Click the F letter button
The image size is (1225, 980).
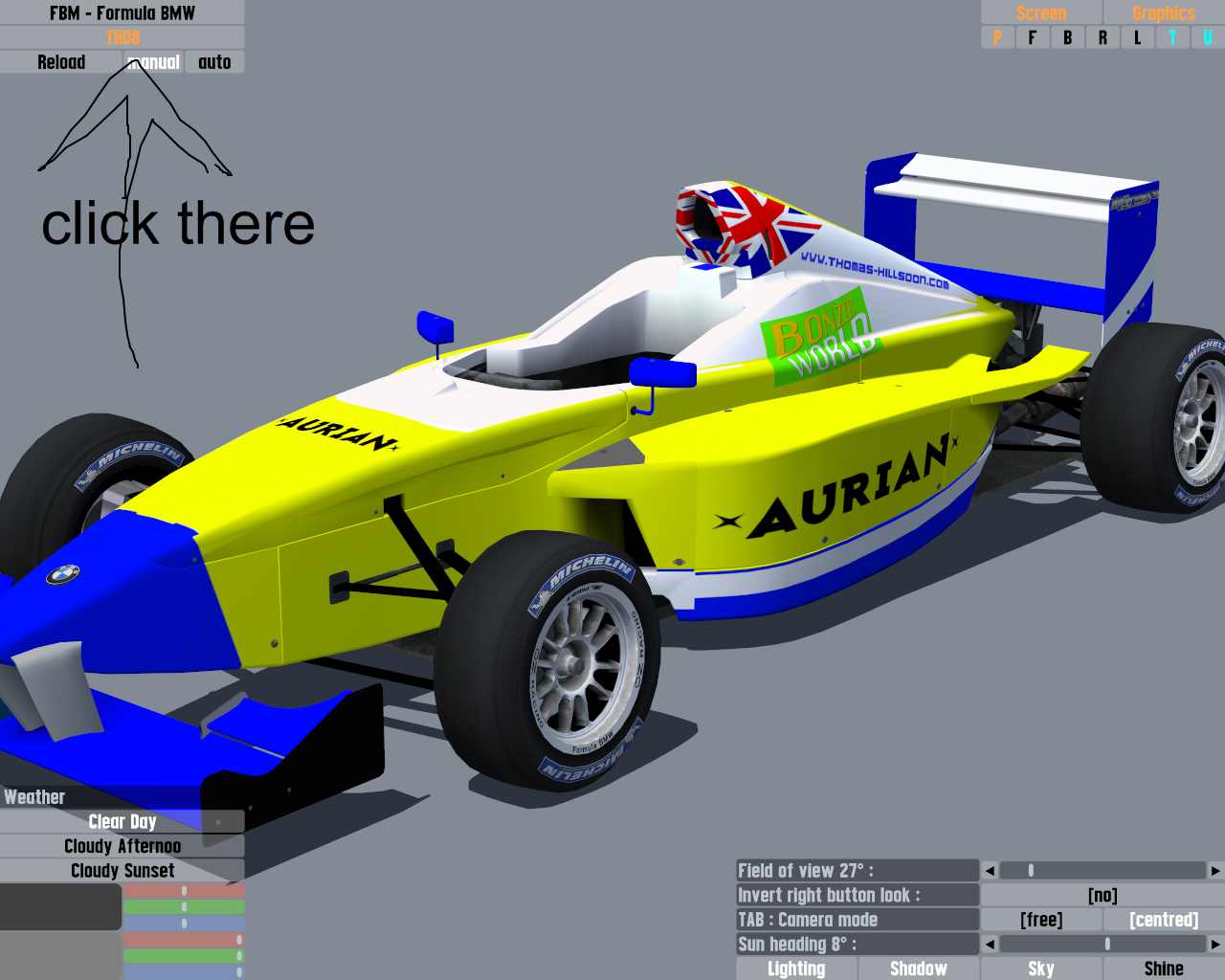pos(1032,37)
